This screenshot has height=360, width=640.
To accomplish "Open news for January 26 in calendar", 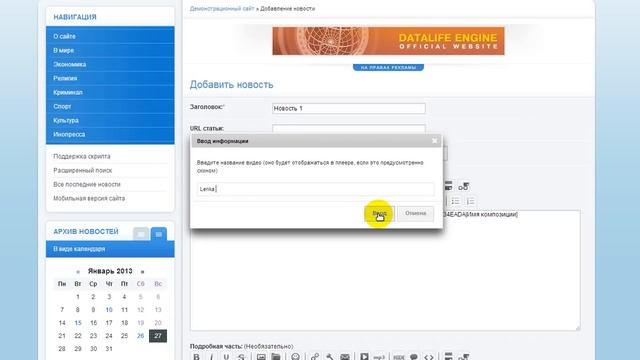I will pos(140,336).
